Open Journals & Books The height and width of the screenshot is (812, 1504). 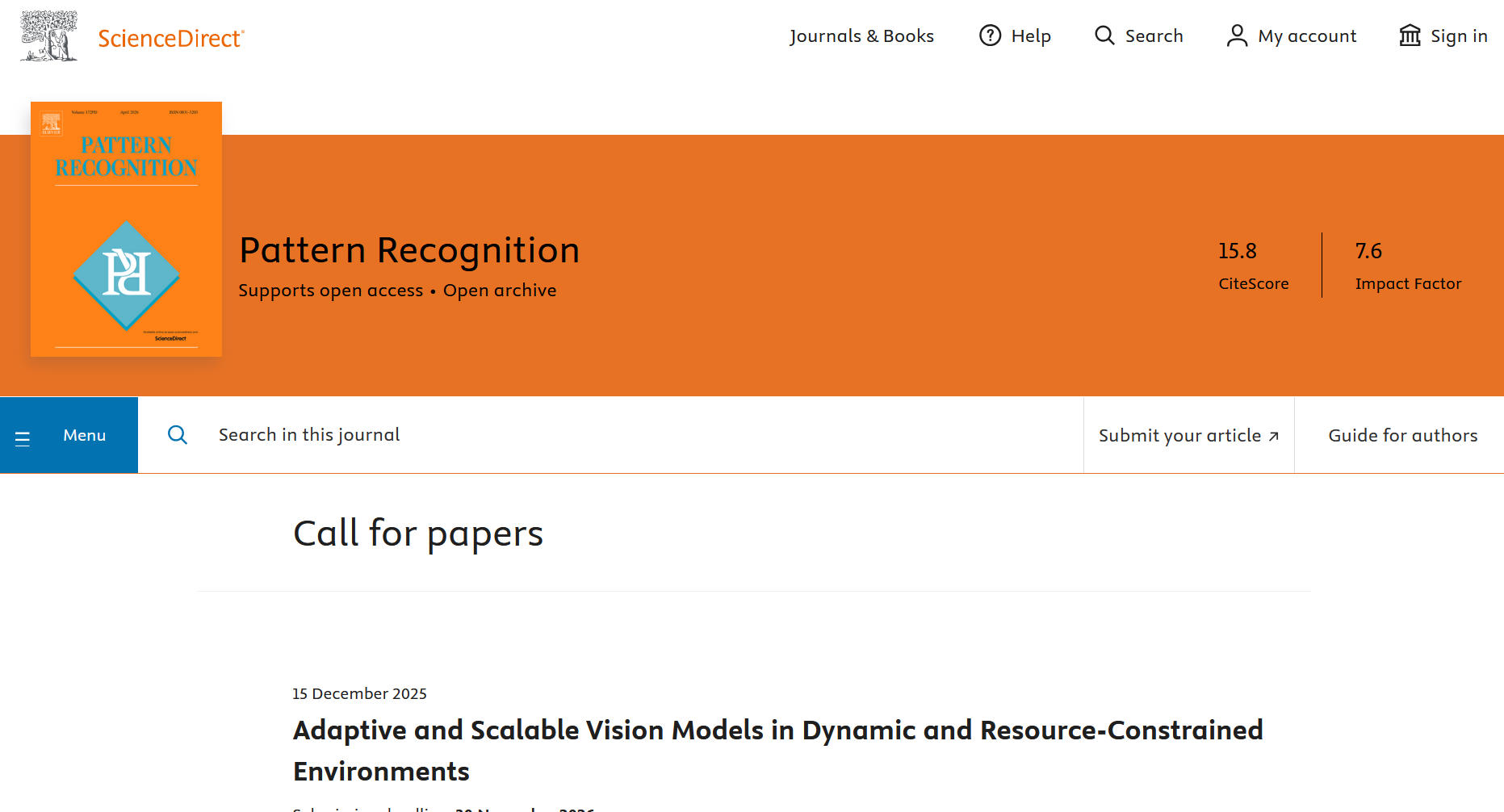861,36
